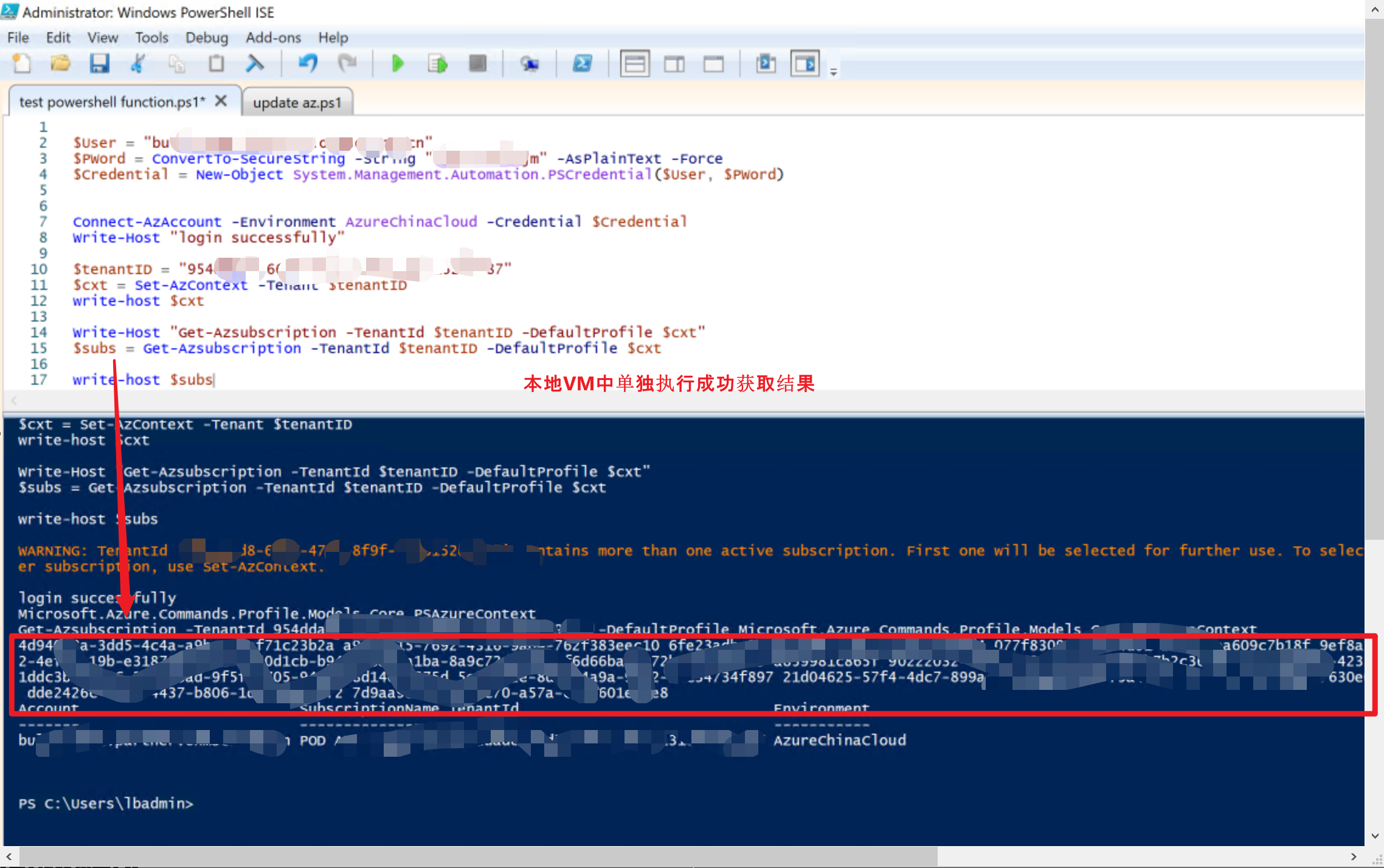Toggle Show Script Pane Maximized layout
This screenshot has height=868, width=1384.
713,63
